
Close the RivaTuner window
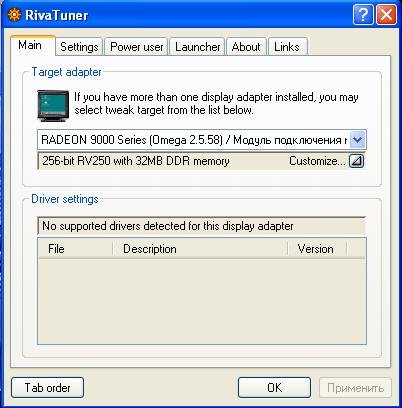coord(386,15)
